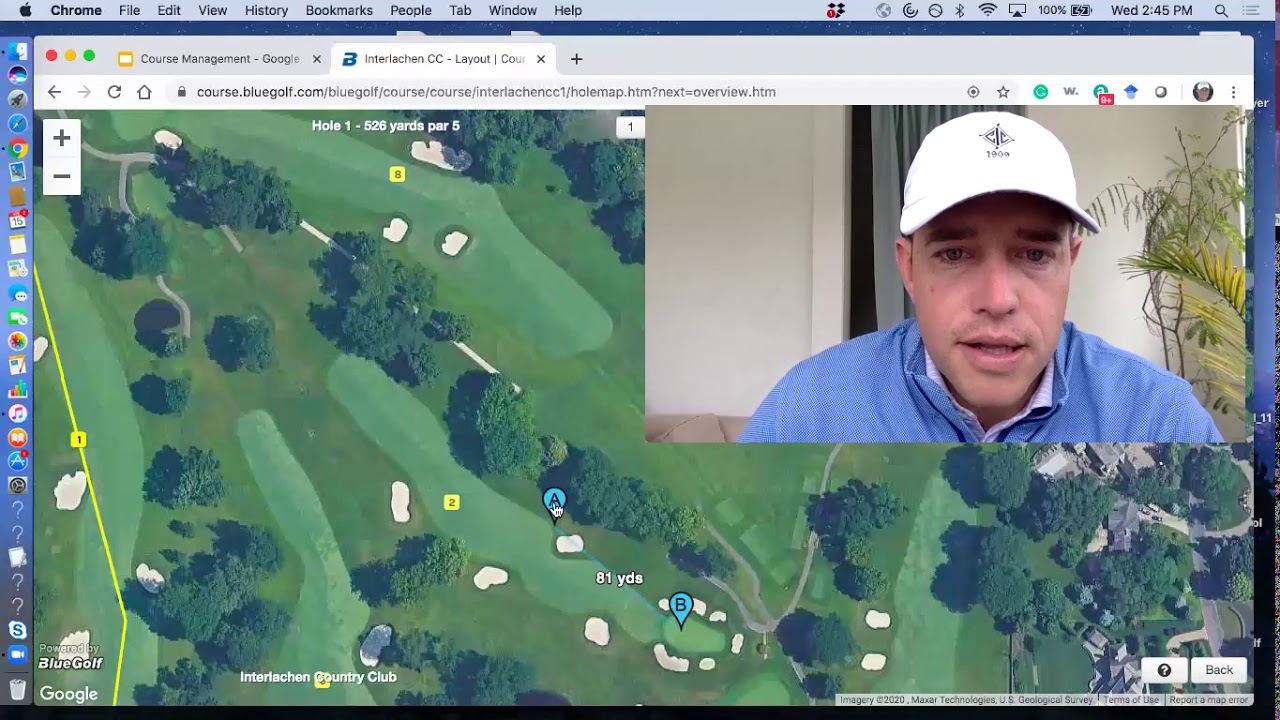The width and height of the screenshot is (1280, 720).
Task: Navigate forward in Chrome
Action: pos(84,92)
